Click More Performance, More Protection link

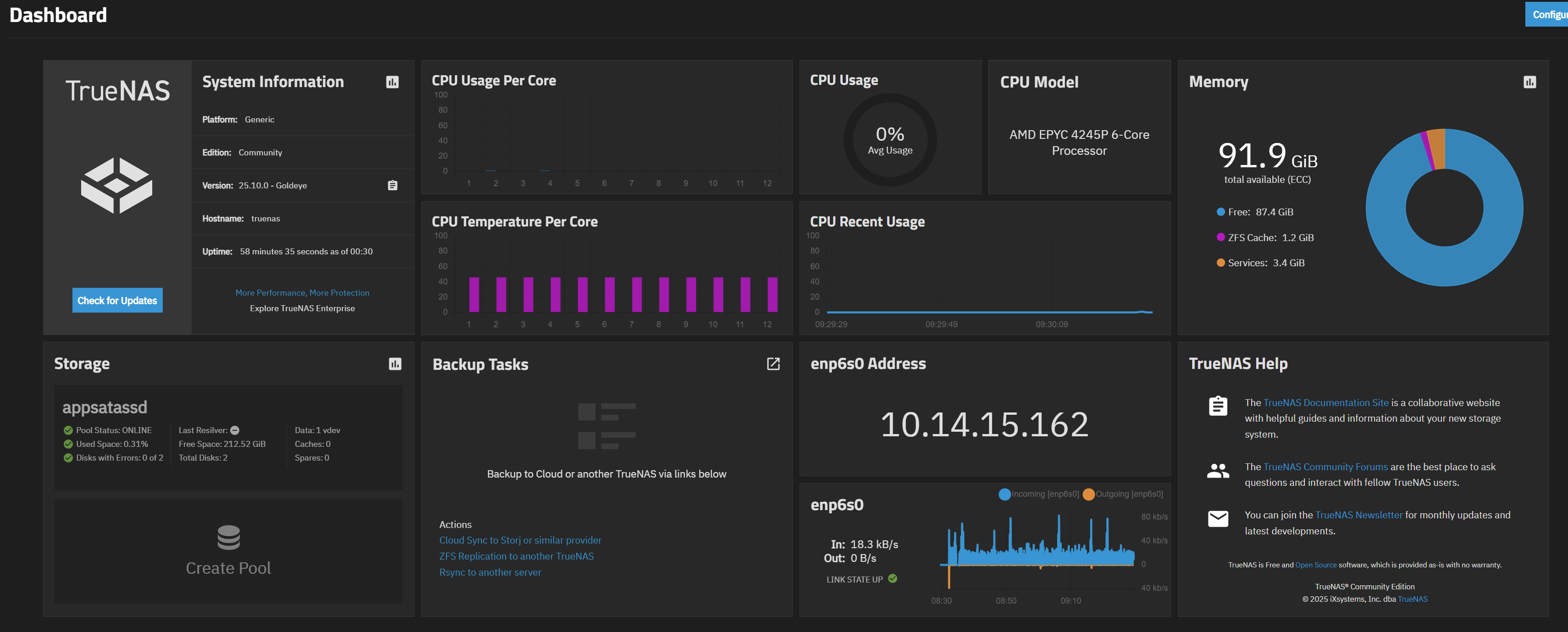point(302,292)
